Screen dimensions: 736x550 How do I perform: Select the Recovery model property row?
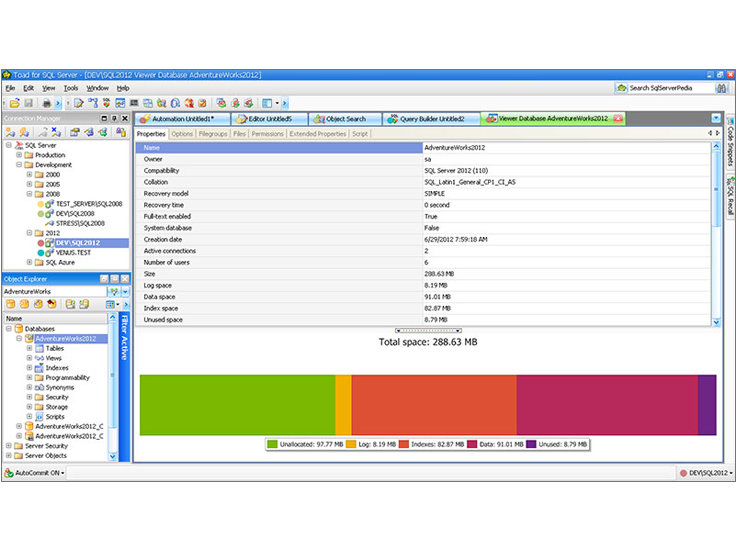coord(423,193)
